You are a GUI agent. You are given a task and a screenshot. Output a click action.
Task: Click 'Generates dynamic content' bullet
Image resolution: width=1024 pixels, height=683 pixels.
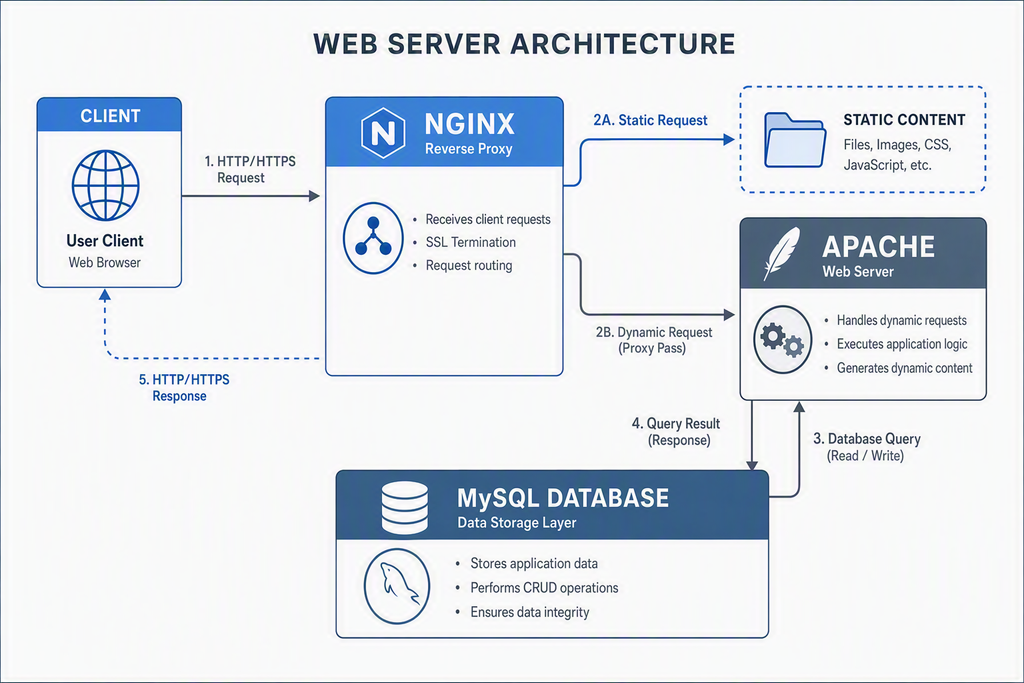pos(904,368)
